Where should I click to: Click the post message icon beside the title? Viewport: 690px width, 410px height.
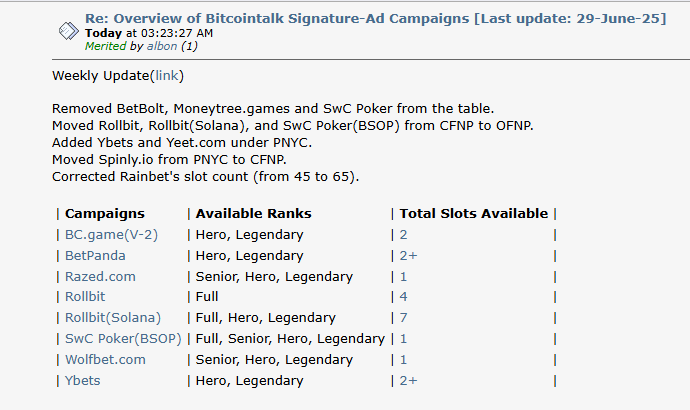(x=69, y=31)
